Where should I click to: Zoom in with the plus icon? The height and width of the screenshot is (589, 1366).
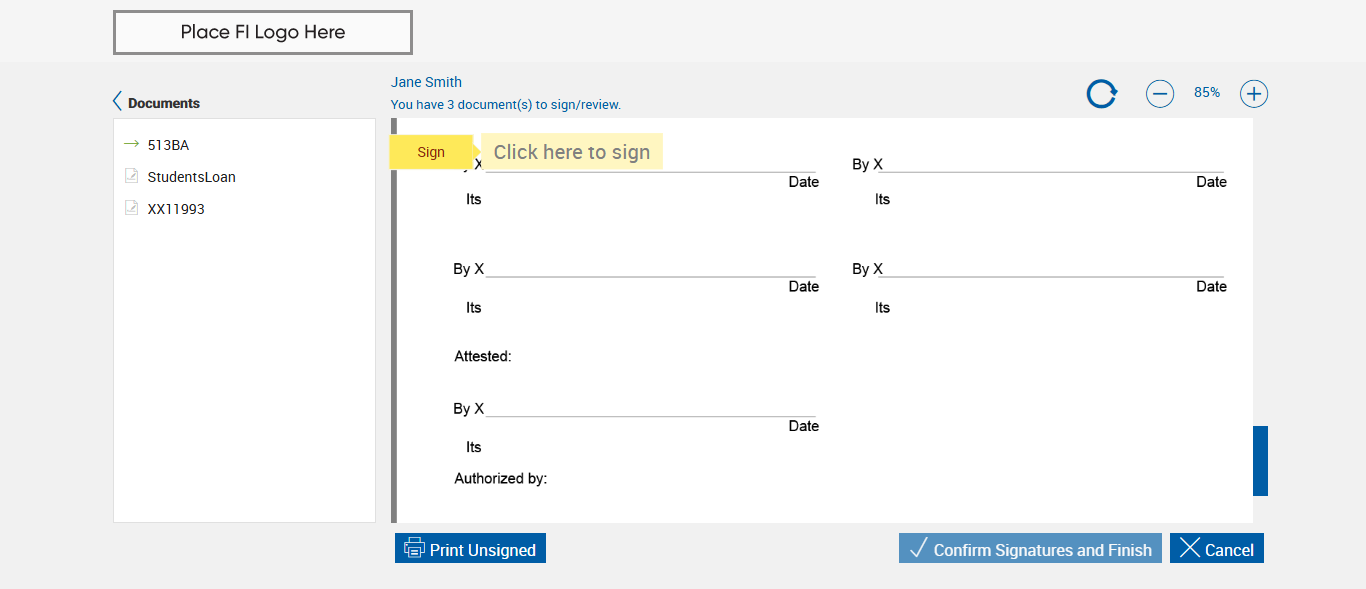click(x=1253, y=94)
